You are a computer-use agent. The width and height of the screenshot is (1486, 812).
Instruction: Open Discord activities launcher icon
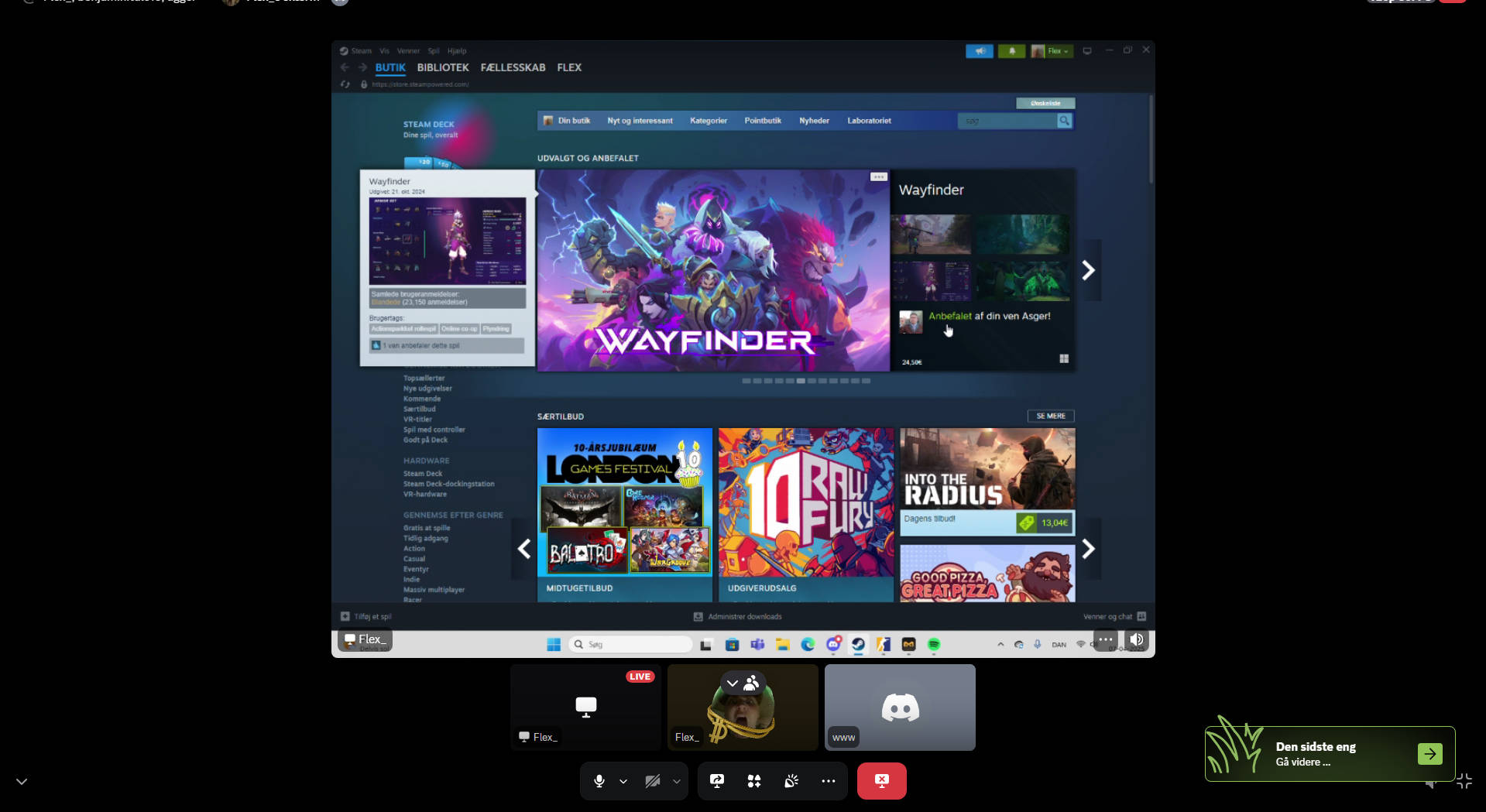[754, 781]
